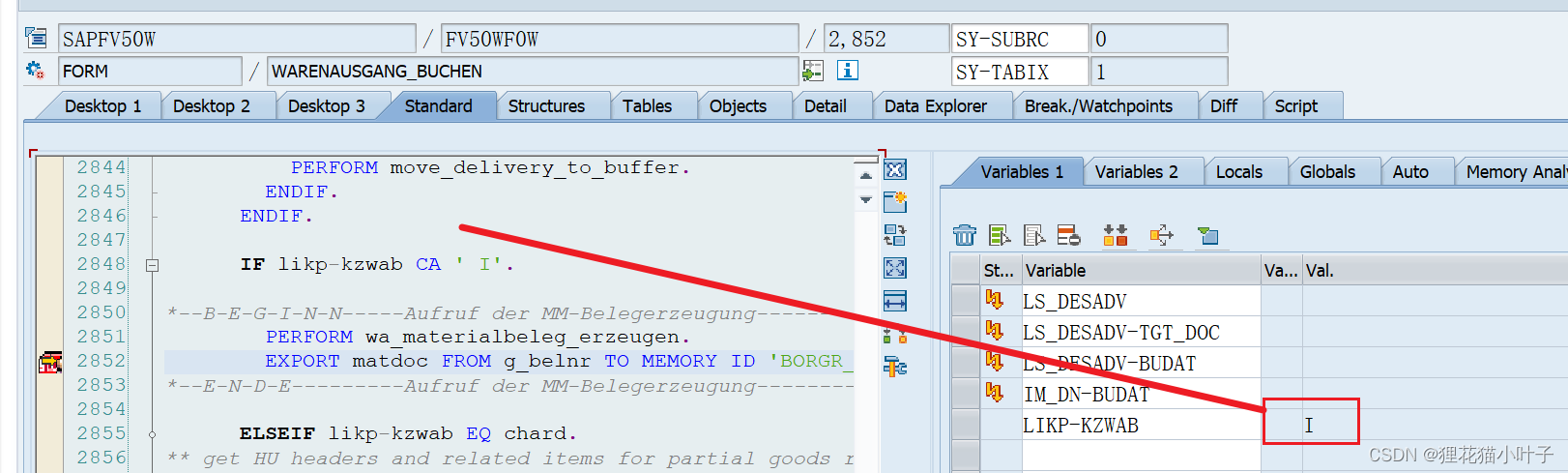Open the Tables tab
This screenshot has width=1568, height=473.
(647, 106)
